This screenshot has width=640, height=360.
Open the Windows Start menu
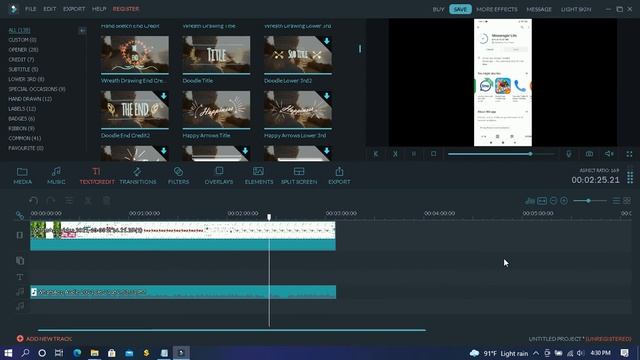coord(8,353)
